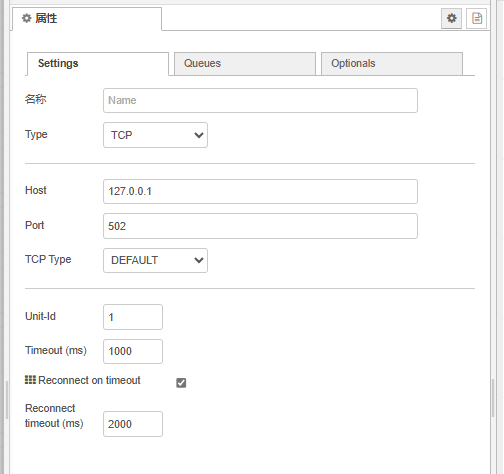Open node properties gear button at top right
Viewport: 504px width, 474px height.
[x=451, y=18]
